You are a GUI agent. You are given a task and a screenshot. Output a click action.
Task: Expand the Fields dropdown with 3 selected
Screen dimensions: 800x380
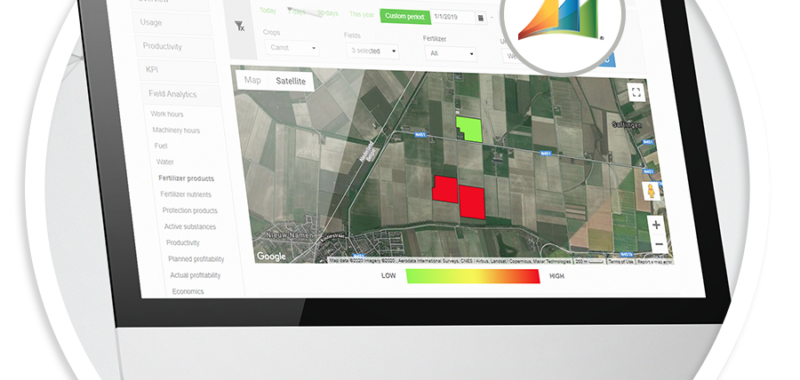coord(372,51)
